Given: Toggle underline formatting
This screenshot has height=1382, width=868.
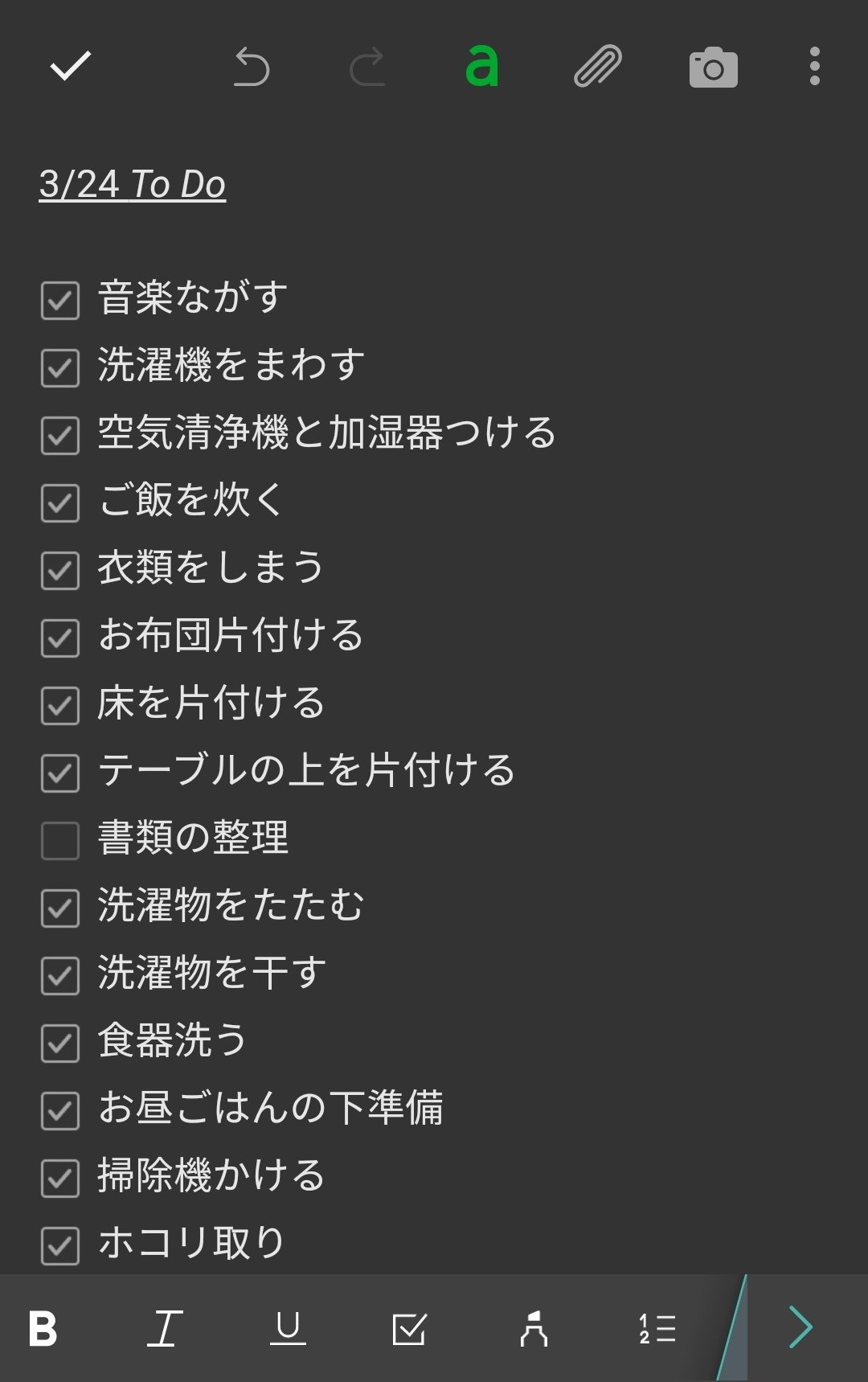Looking at the screenshot, I should [x=288, y=1328].
